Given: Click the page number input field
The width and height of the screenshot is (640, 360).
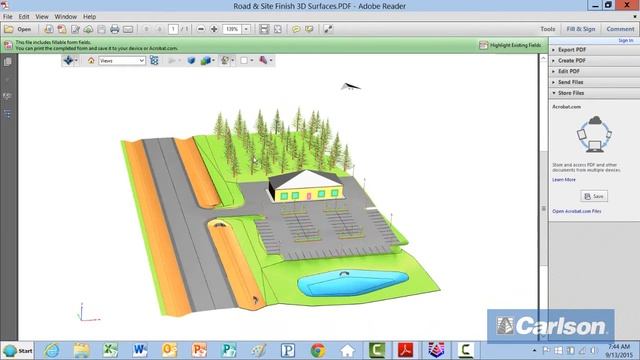Looking at the screenshot, I should 173,29.
